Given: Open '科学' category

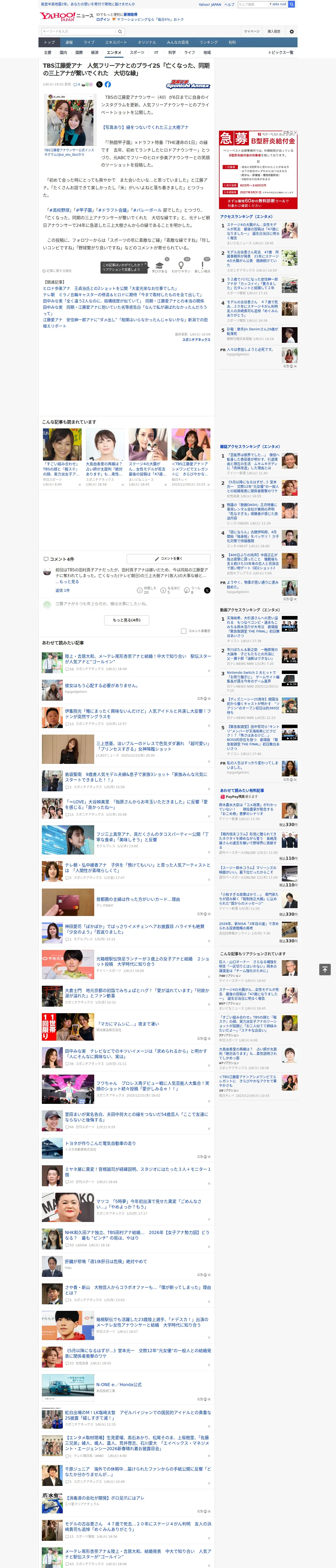Looking at the screenshot, I should [x=172, y=52].
